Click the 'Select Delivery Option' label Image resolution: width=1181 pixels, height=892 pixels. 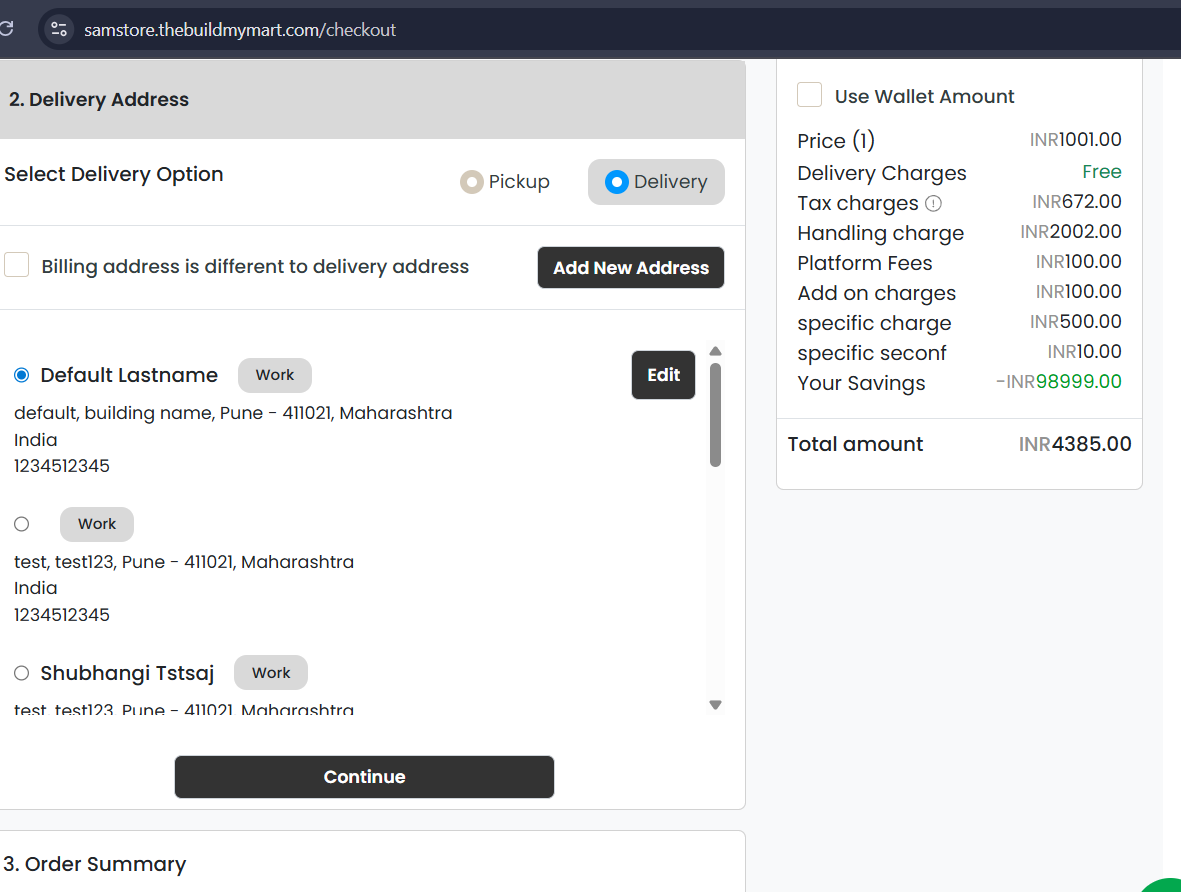coord(114,174)
